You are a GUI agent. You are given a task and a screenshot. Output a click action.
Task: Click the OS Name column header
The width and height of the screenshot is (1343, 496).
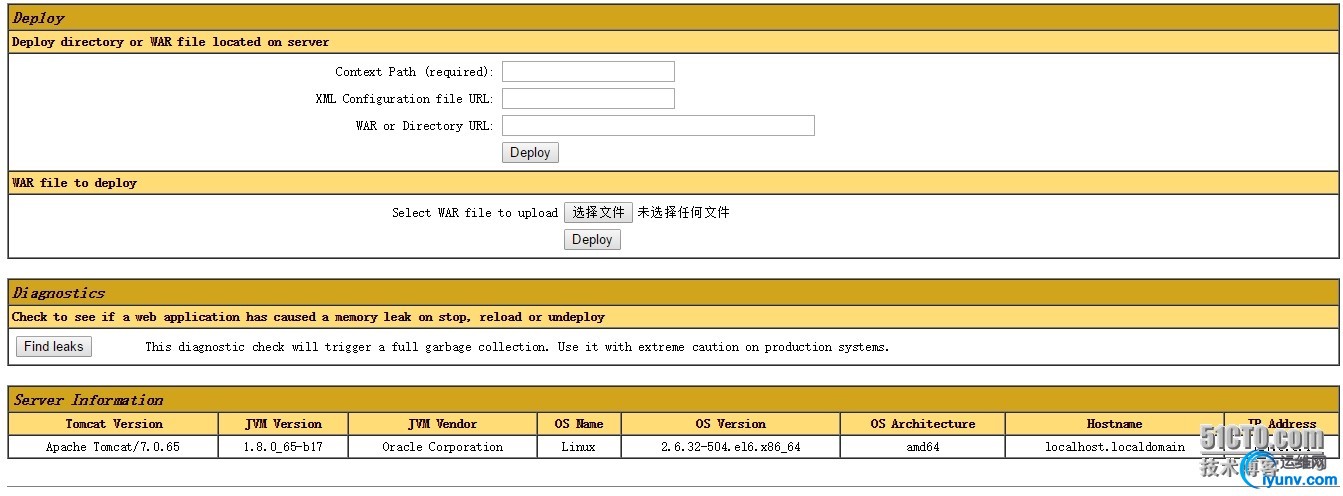coord(579,424)
